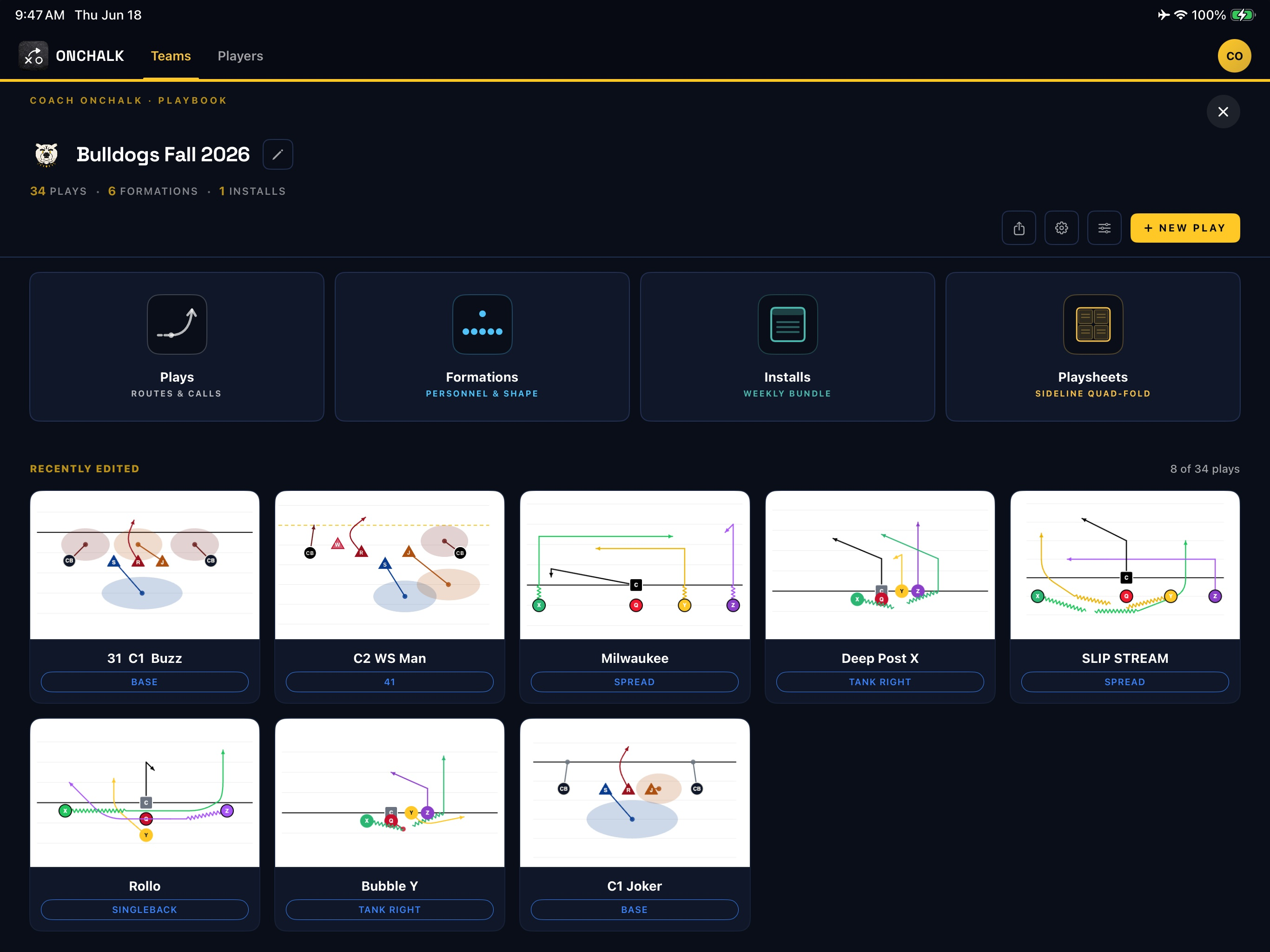Click the 6 FORMATIONS count
The height and width of the screenshot is (952, 1270).
click(153, 191)
